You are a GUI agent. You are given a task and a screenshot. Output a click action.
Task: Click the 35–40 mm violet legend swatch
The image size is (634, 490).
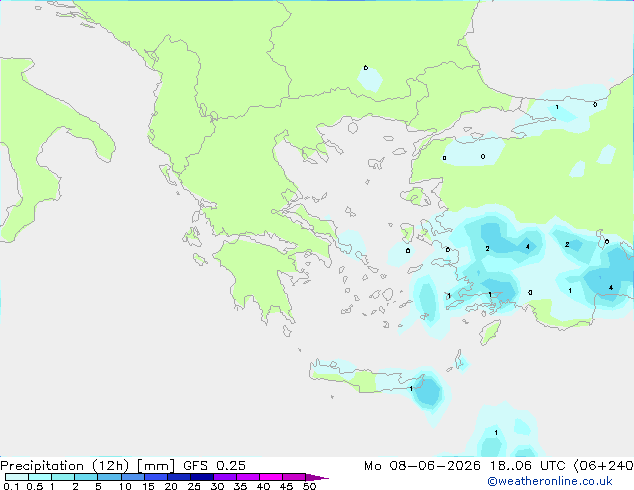pyautogui.click(x=248, y=477)
